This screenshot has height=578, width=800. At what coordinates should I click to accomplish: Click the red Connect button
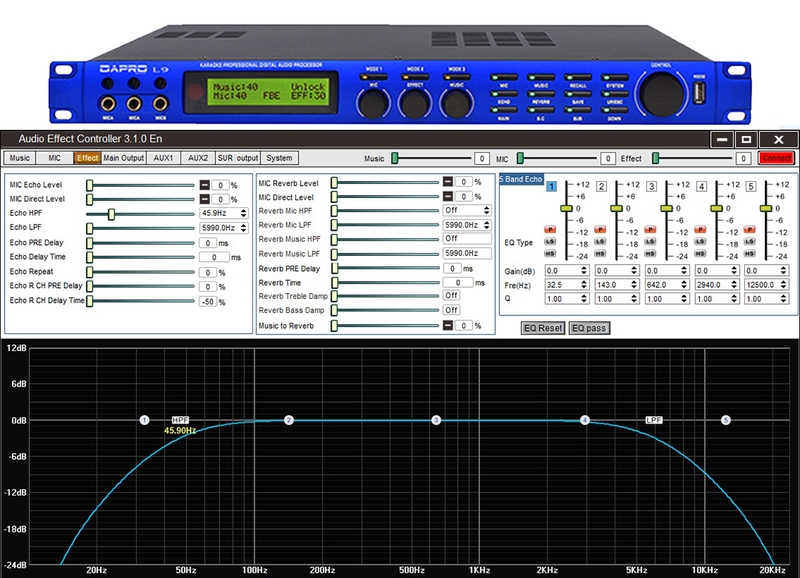coord(777,158)
